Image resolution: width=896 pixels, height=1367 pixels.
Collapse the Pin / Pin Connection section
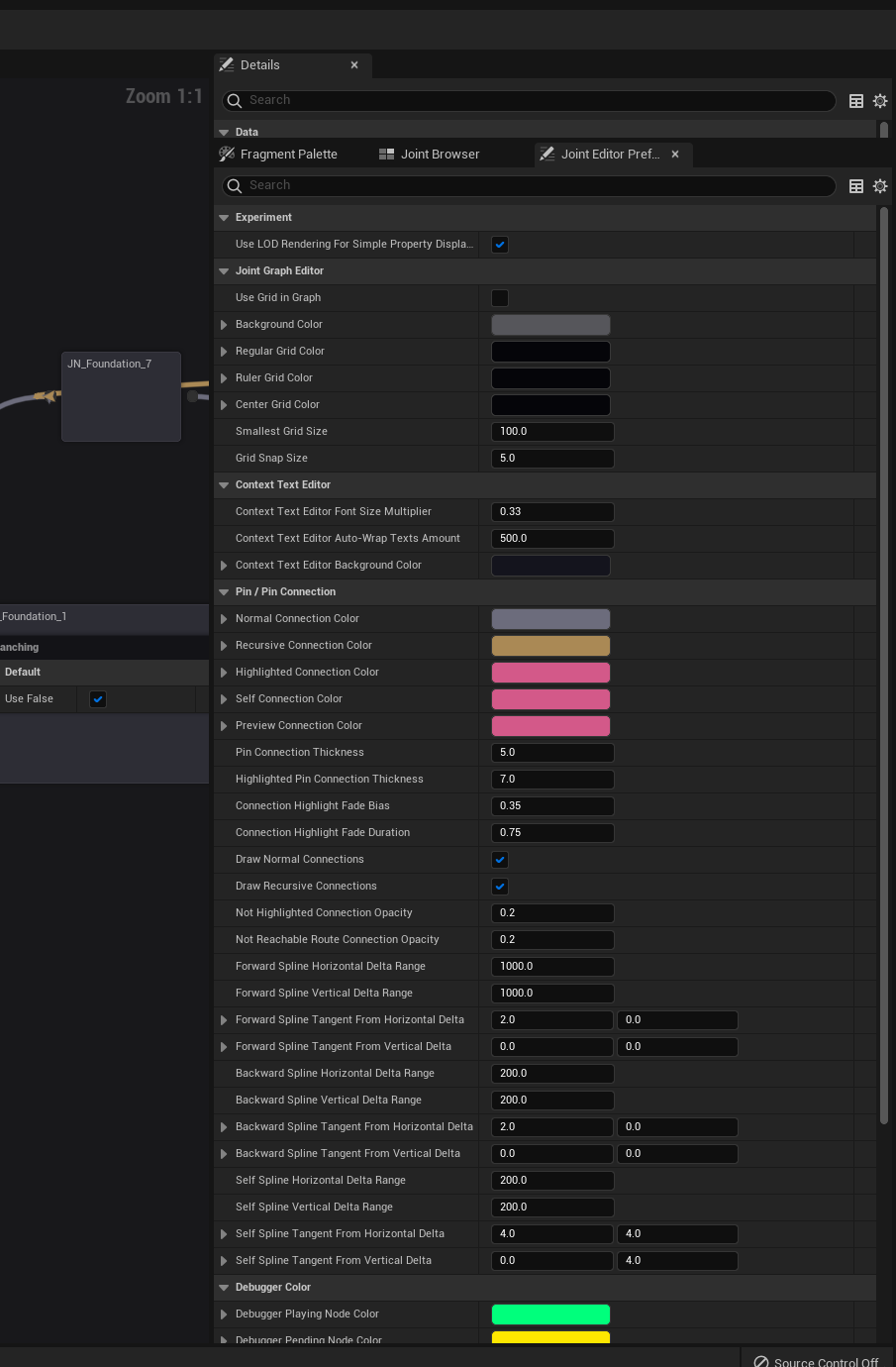pos(224,592)
